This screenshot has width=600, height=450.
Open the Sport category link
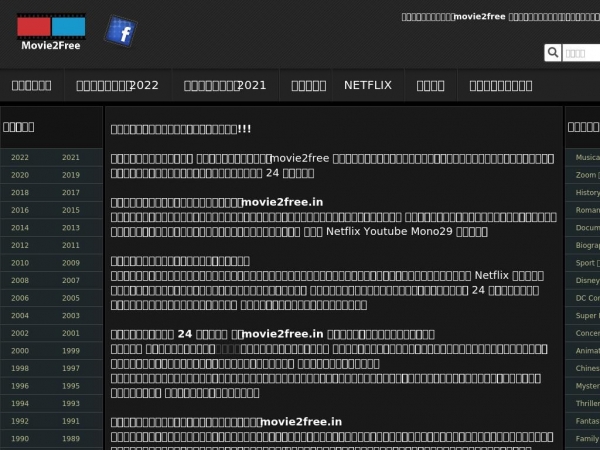587,263
